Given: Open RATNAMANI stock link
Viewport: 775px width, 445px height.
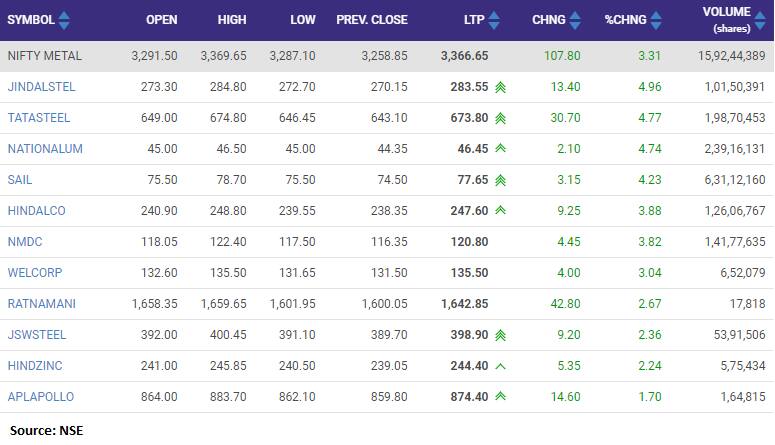Looking at the screenshot, I should pyautogui.click(x=42, y=304).
